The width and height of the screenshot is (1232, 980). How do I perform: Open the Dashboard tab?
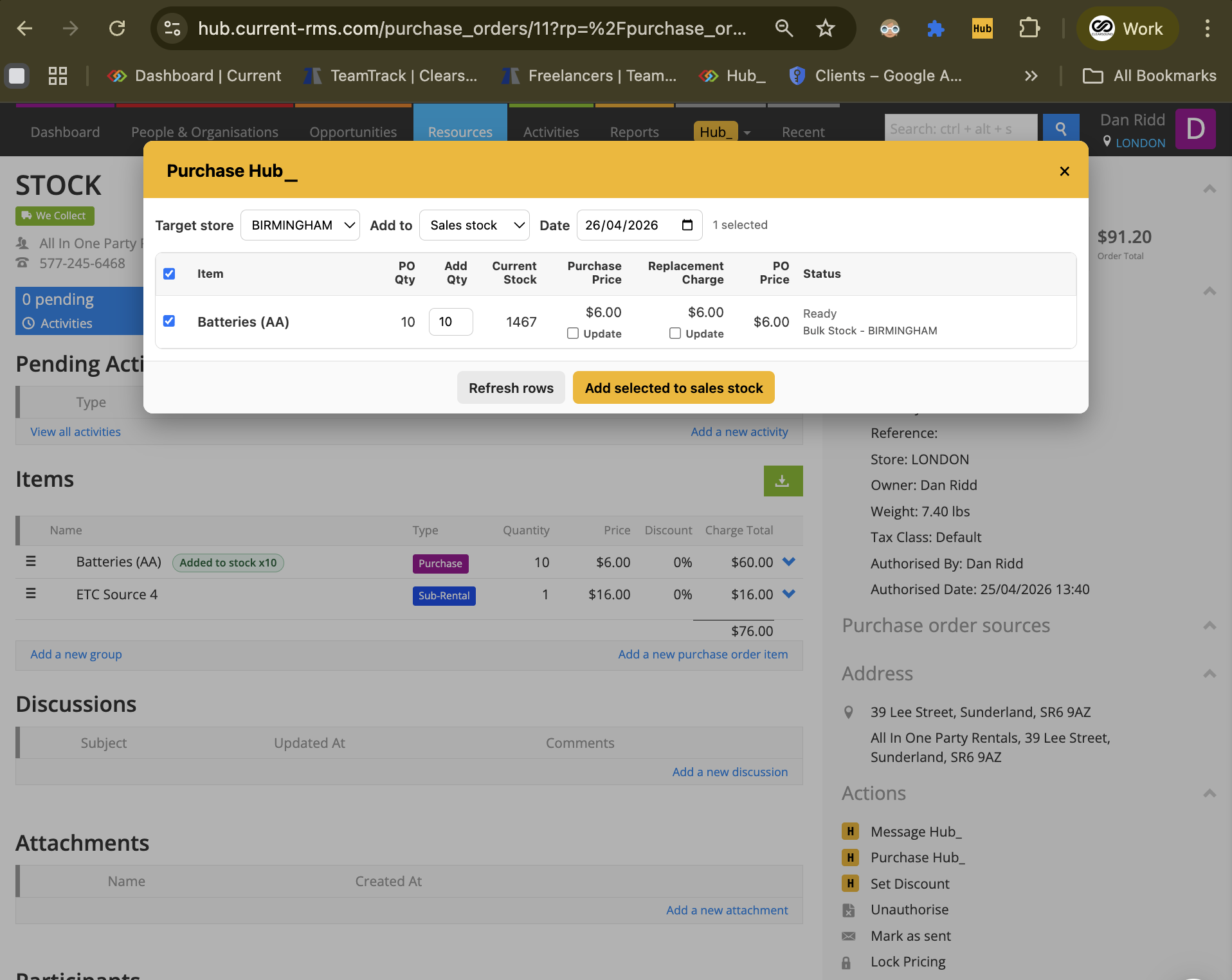coord(65,132)
